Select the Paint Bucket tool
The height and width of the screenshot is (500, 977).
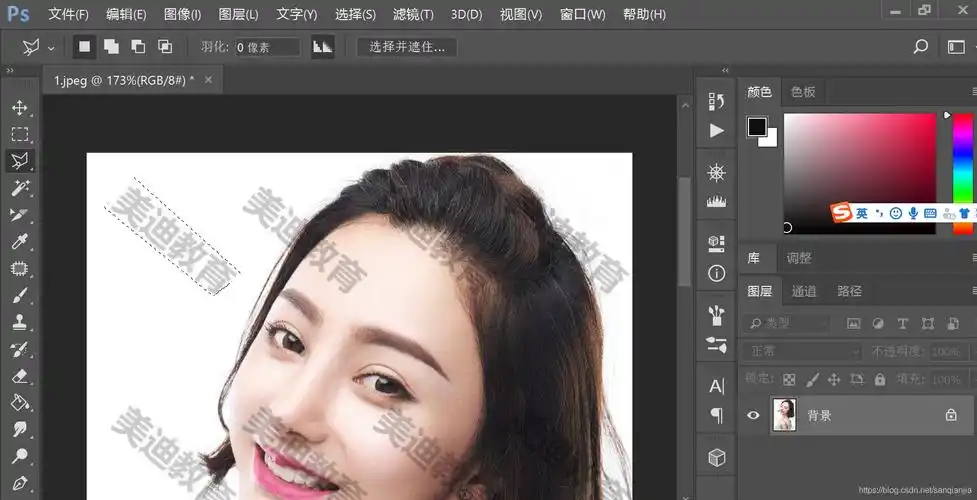click(x=19, y=403)
